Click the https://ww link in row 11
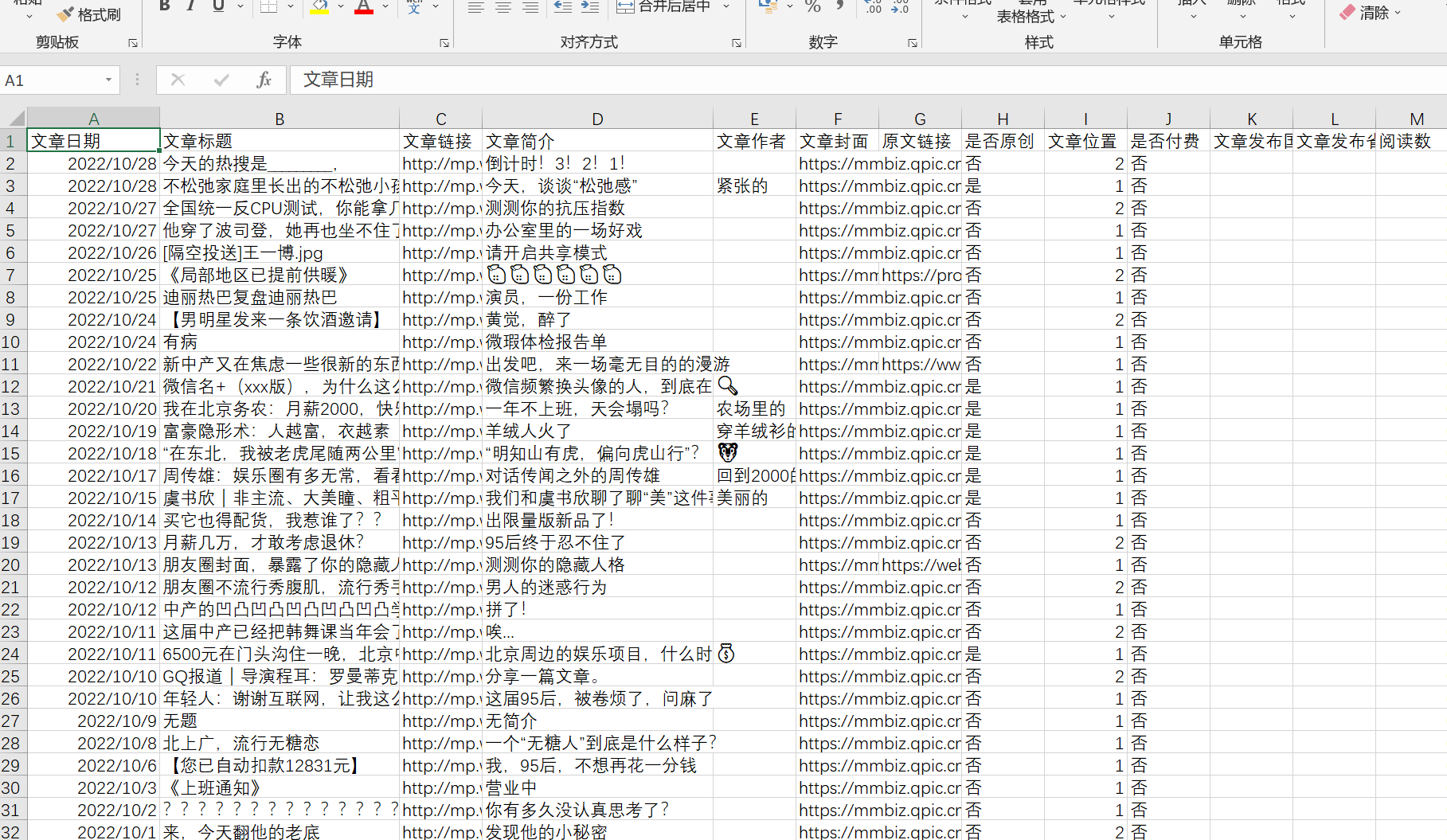Viewport: 1447px width, 840px height. [x=920, y=364]
